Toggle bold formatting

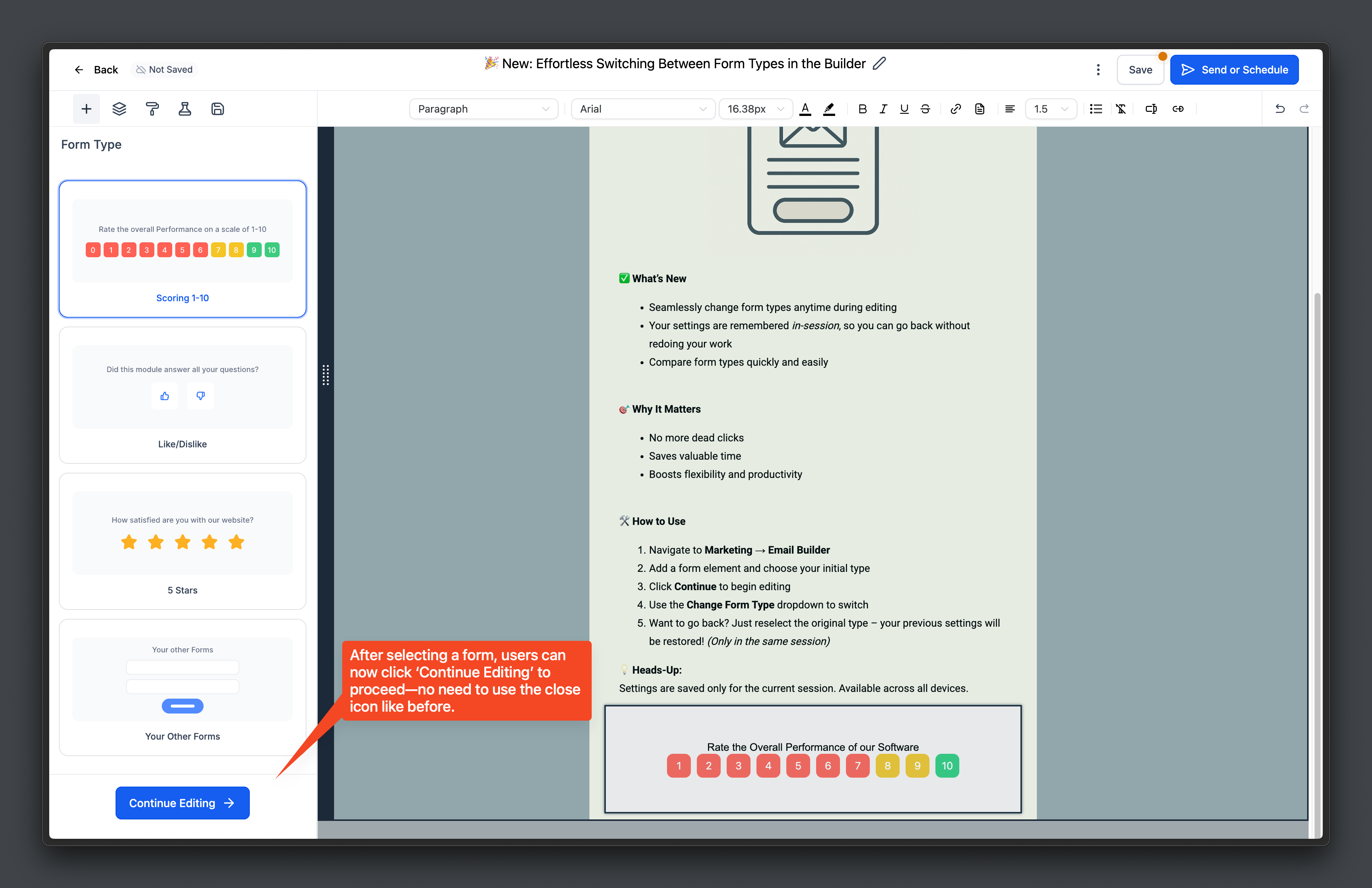(x=862, y=109)
